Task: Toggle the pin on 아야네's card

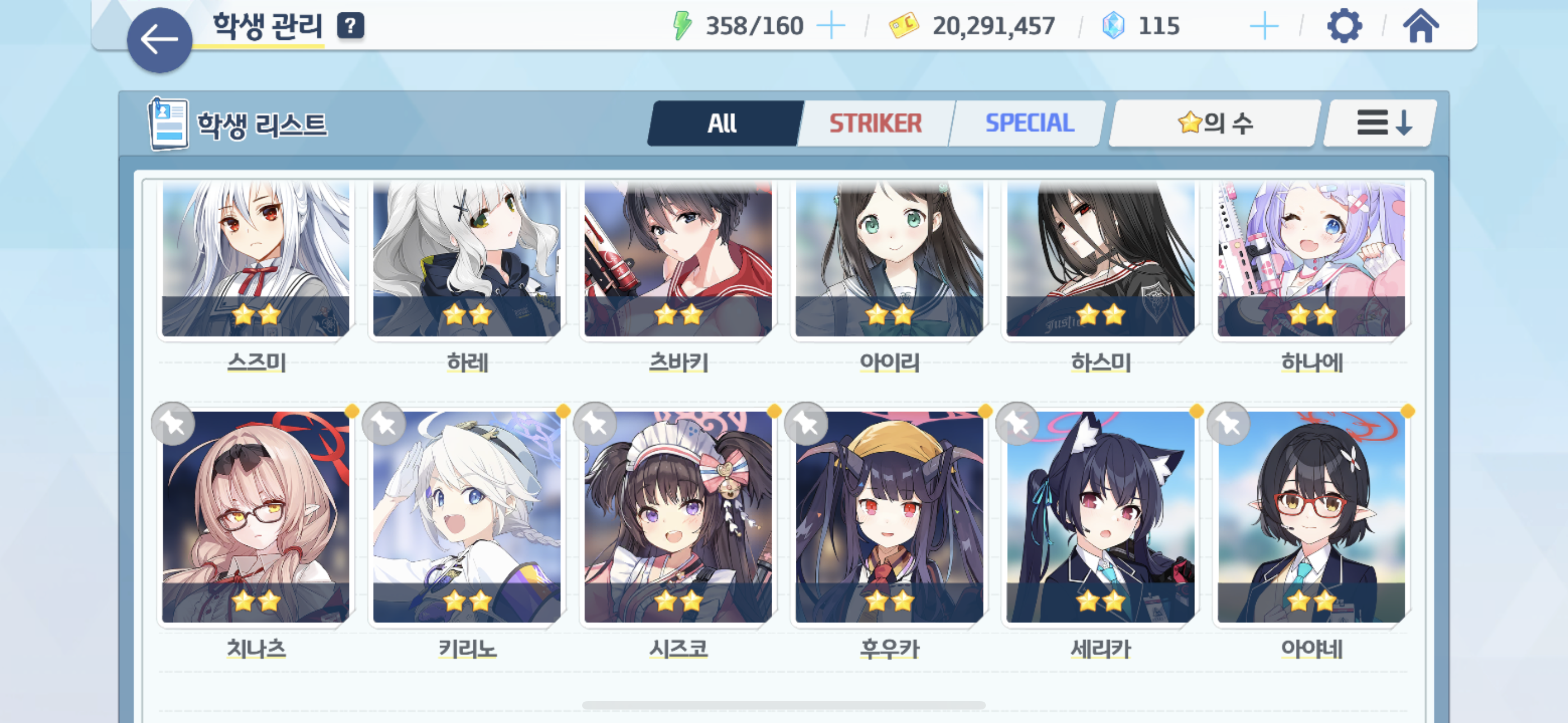Action: [x=1228, y=424]
